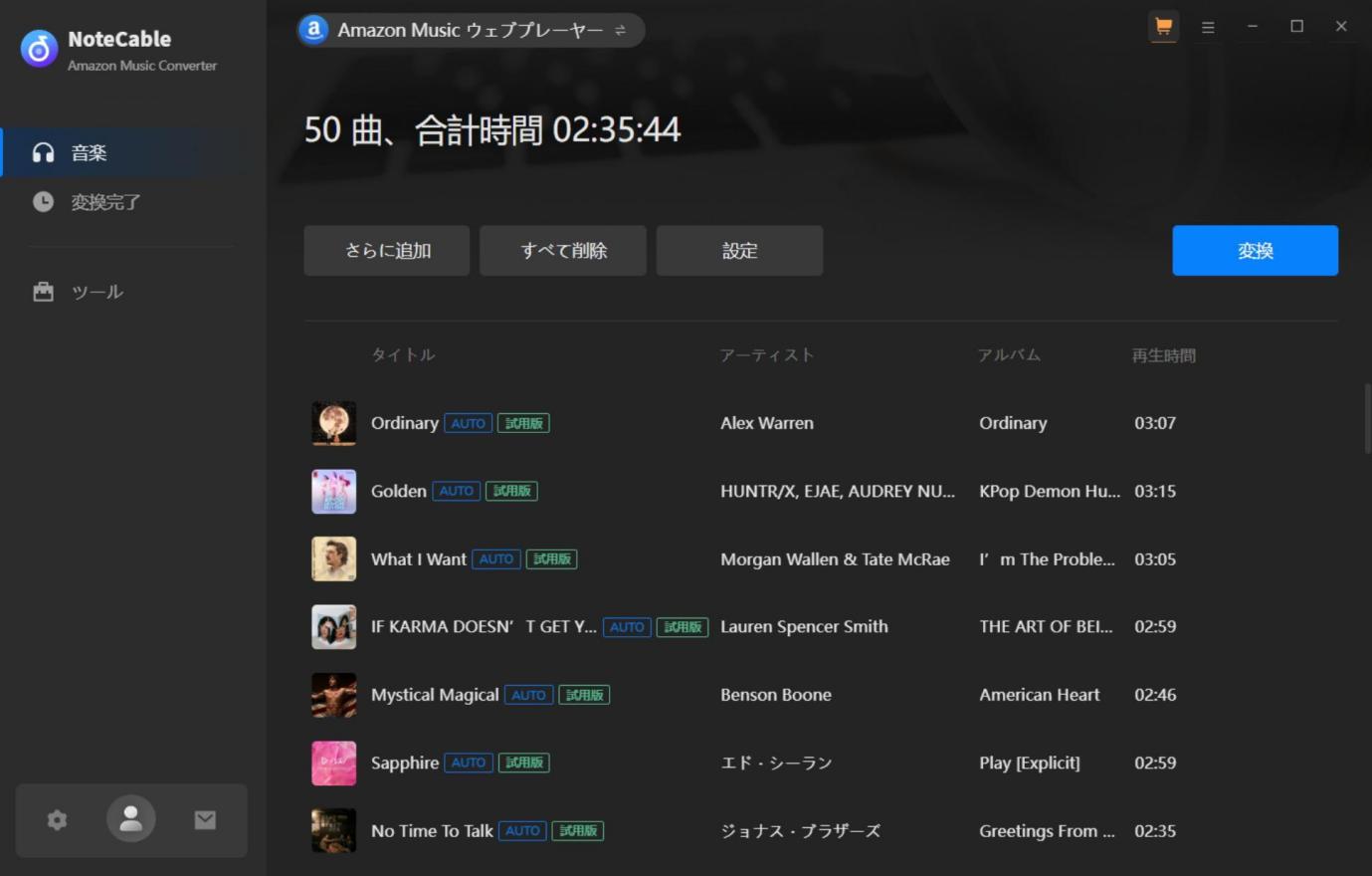Click the 試用版 badge on Golden row

pos(511,491)
